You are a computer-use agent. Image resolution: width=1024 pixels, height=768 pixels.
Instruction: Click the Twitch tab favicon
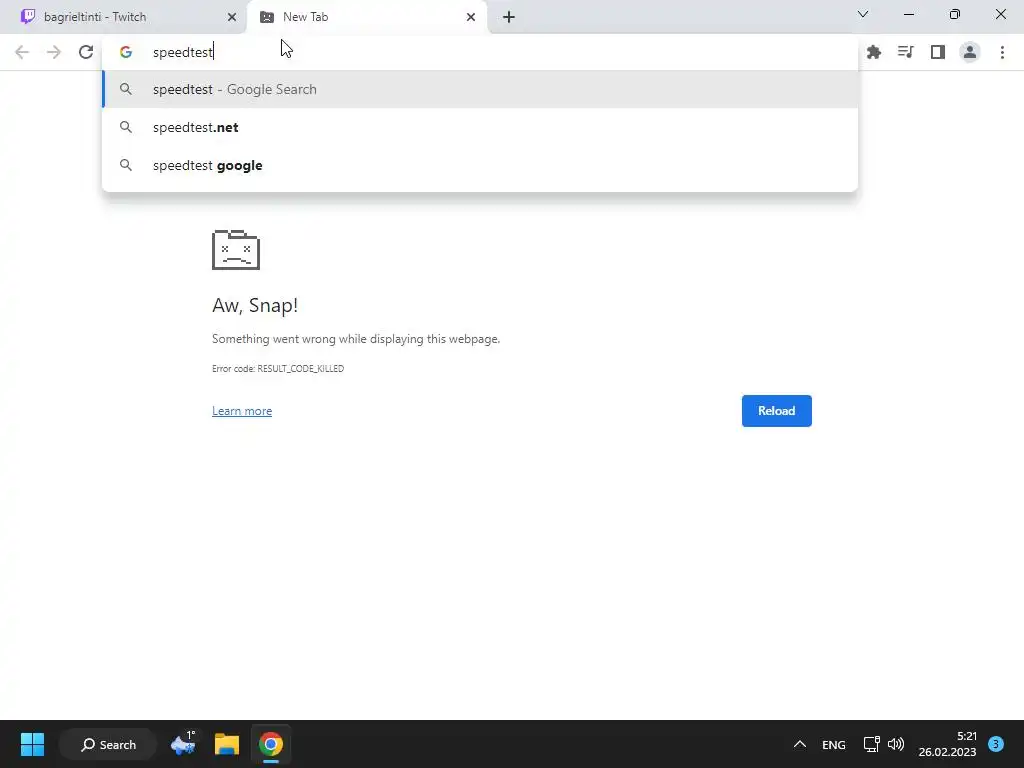(27, 16)
